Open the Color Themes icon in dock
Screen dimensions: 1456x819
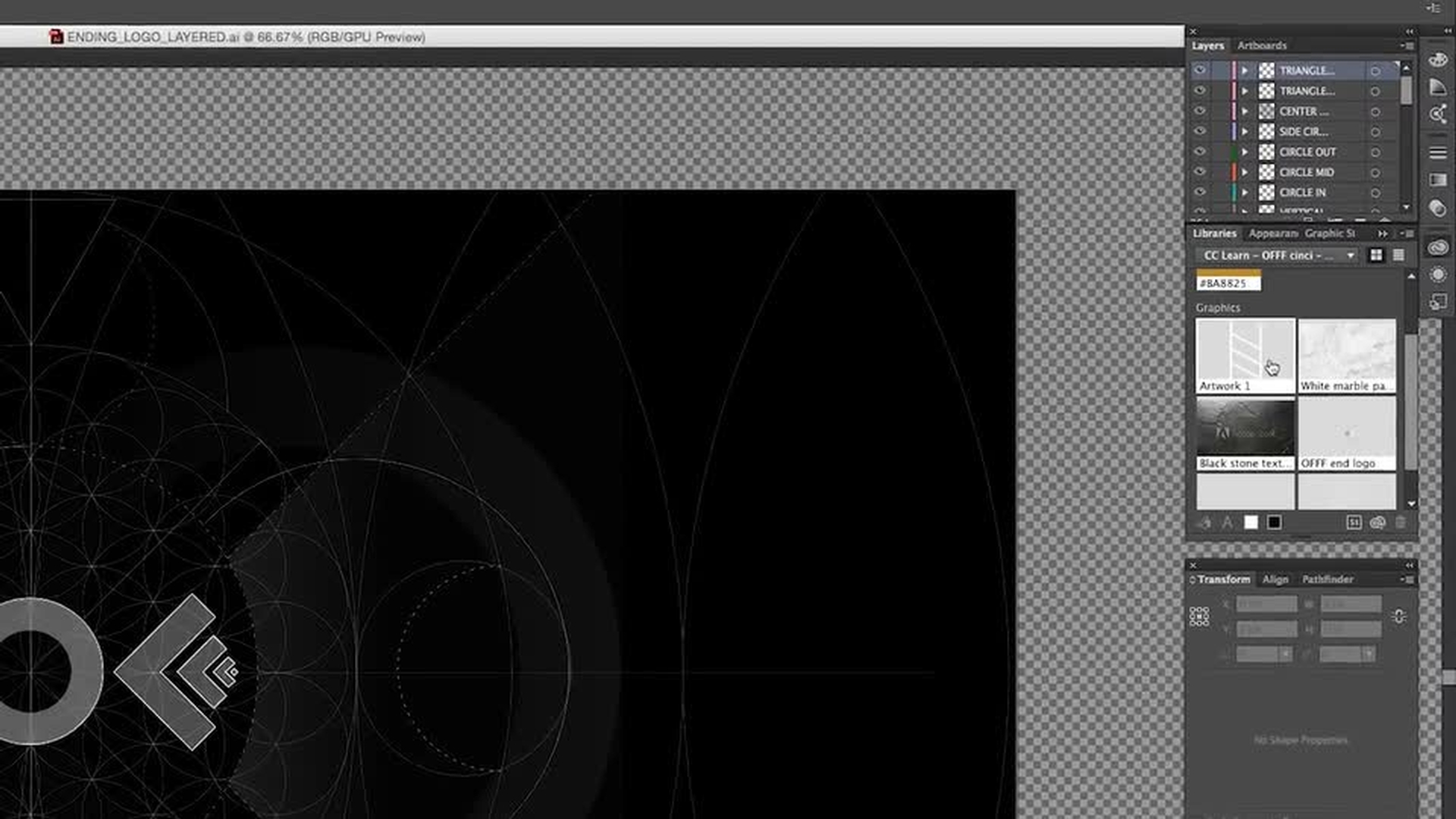point(1438,115)
